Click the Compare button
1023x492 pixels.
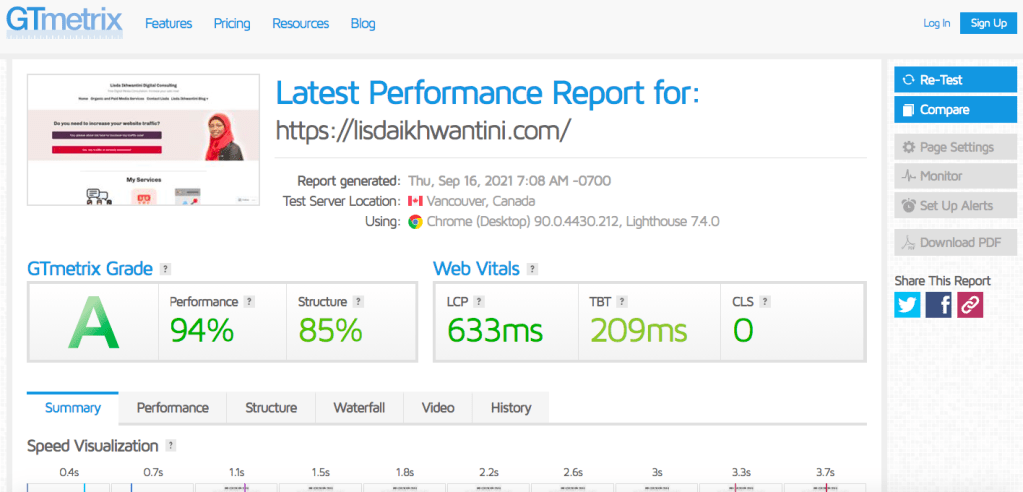click(955, 110)
